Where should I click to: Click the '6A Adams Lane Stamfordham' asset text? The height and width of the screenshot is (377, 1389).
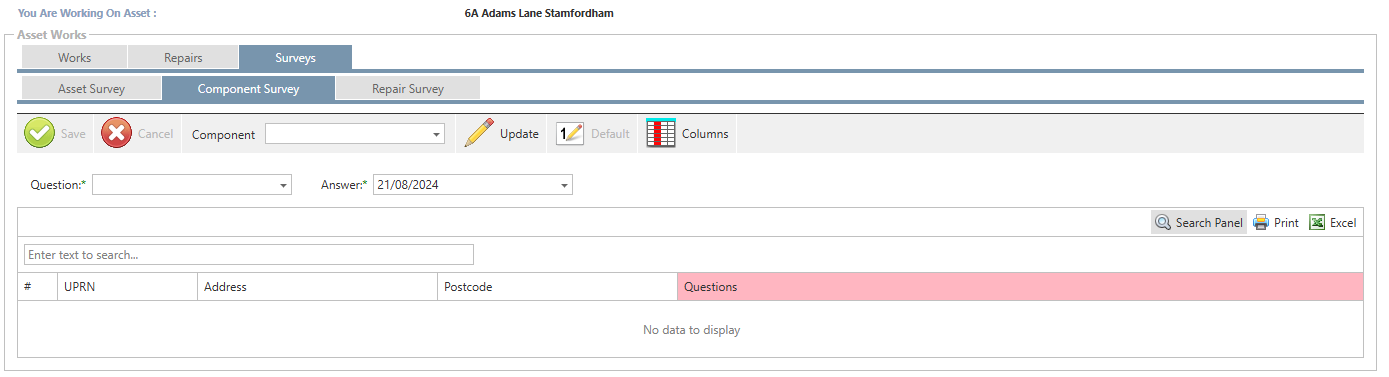tap(539, 14)
